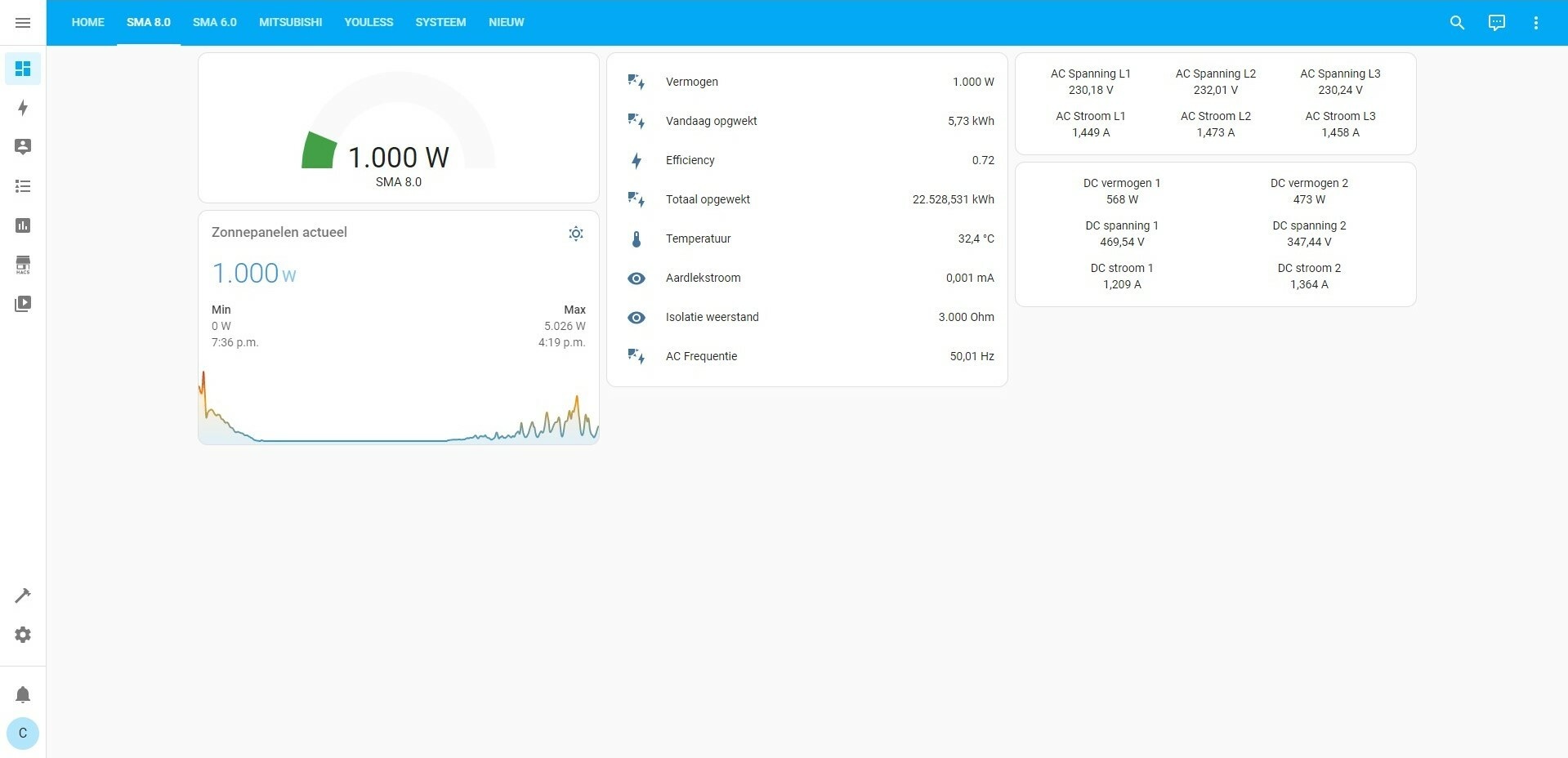
Task: Open the Settings gear icon
Action: pos(23,635)
